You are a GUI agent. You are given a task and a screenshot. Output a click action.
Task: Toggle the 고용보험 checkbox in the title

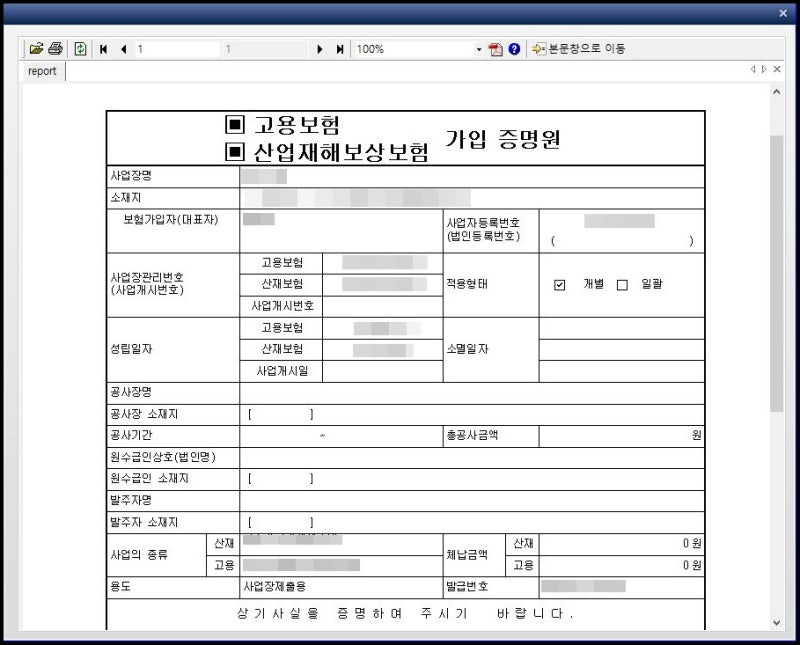pyautogui.click(x=235, y=124)
